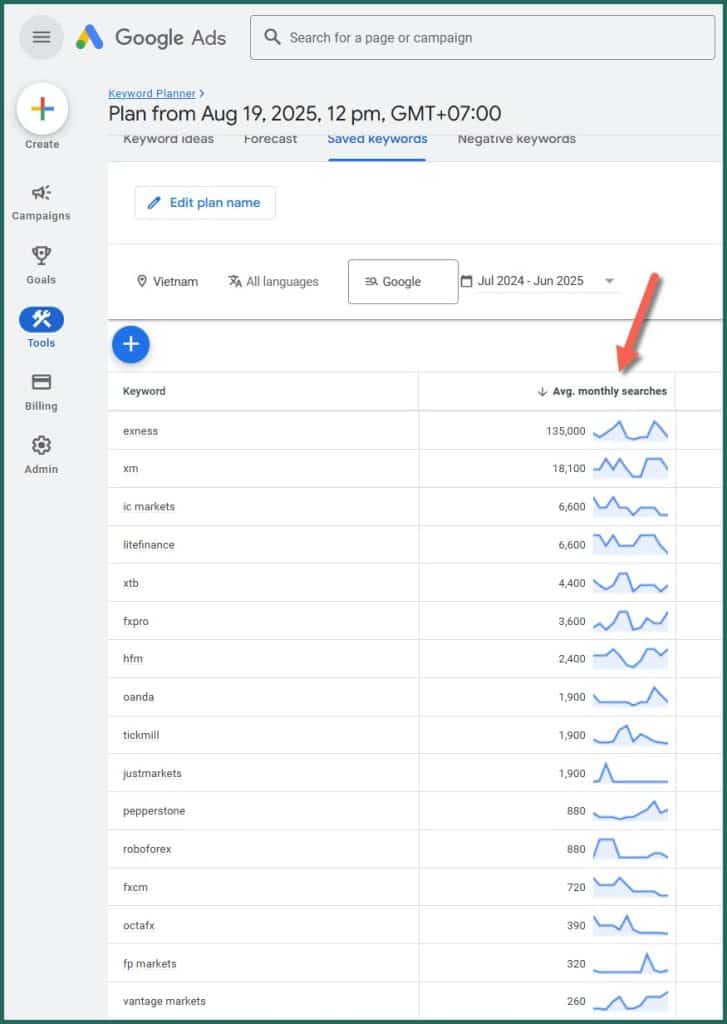The width and height of the screenshot is (727, 1024).
Task: Click the oanda trend sparkline
Action: [630, 696]
